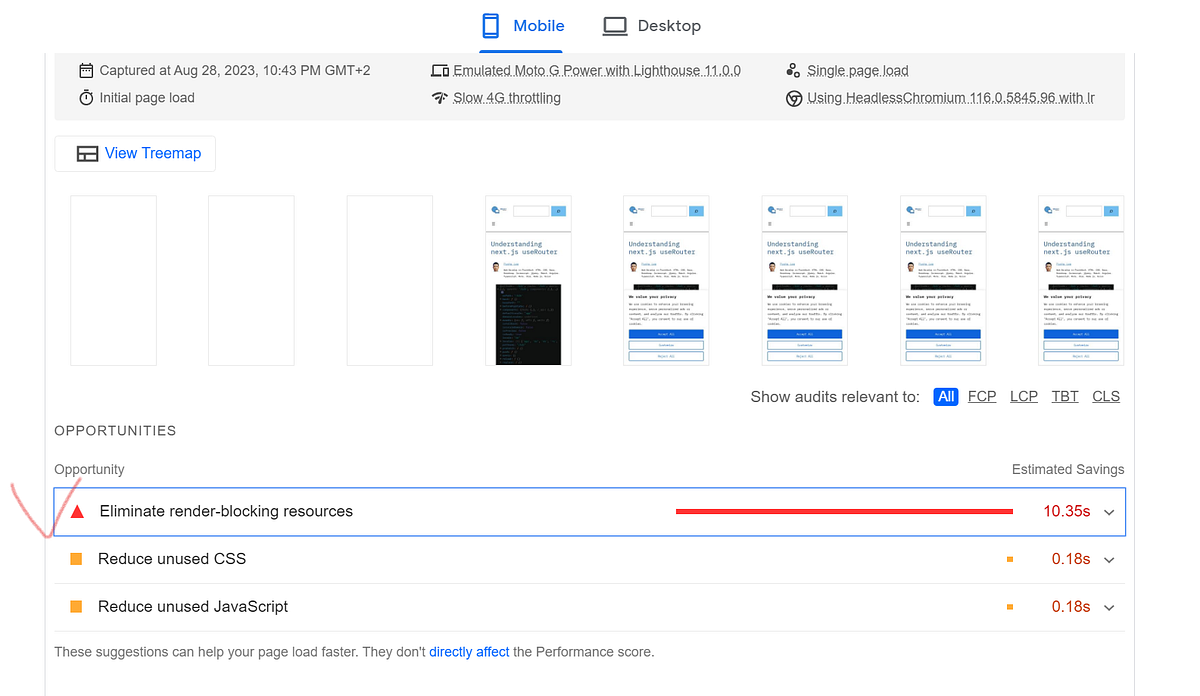Image resolution: width=1200 pixels, height=696 pixels.
Task: Switch to the Desktop tab
Action: pos(651,25)
